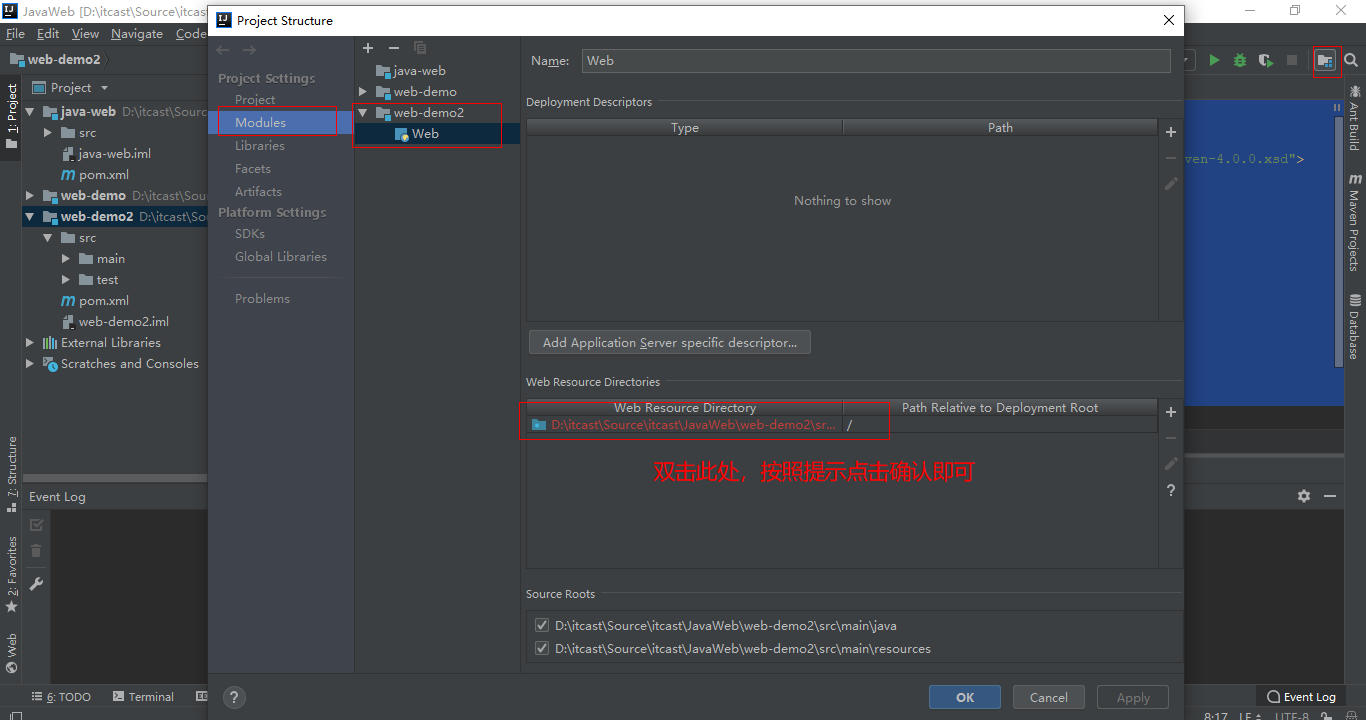Click Add Application Server specific descriptor button
This screenshot has width=1366, height=720.
point(669,343)
